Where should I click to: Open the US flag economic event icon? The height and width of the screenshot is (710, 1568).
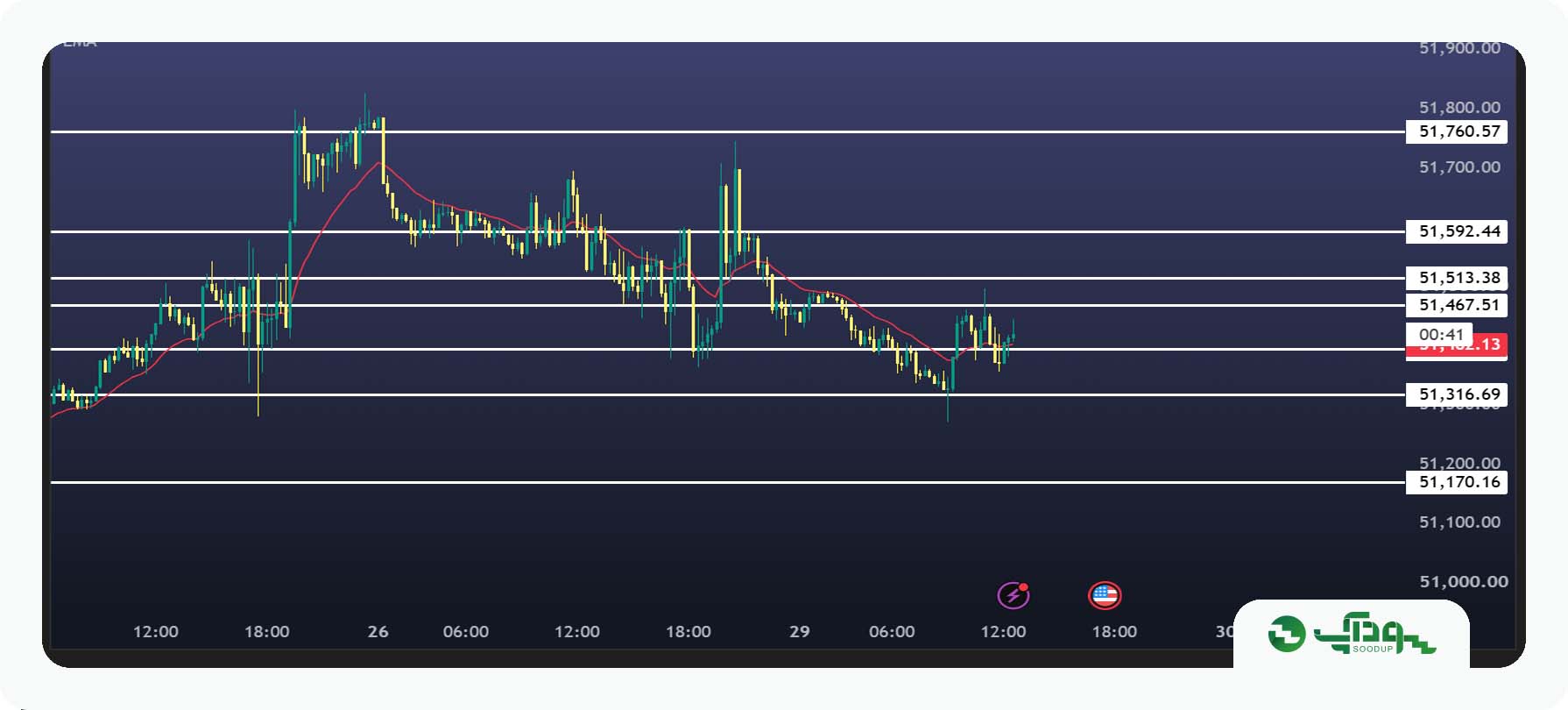[1105, 596]
